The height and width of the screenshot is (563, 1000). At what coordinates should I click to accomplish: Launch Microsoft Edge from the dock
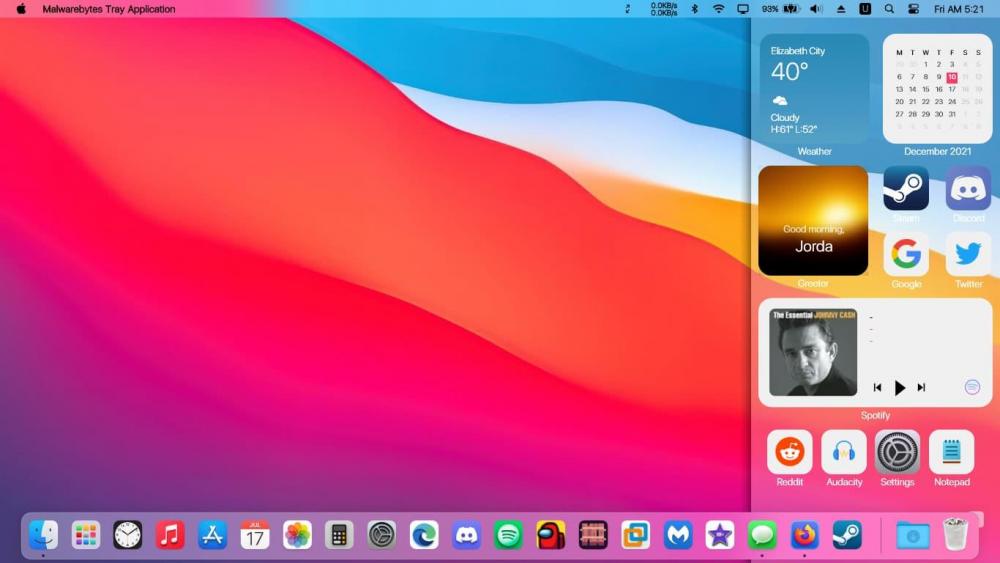tap(424, 535)
